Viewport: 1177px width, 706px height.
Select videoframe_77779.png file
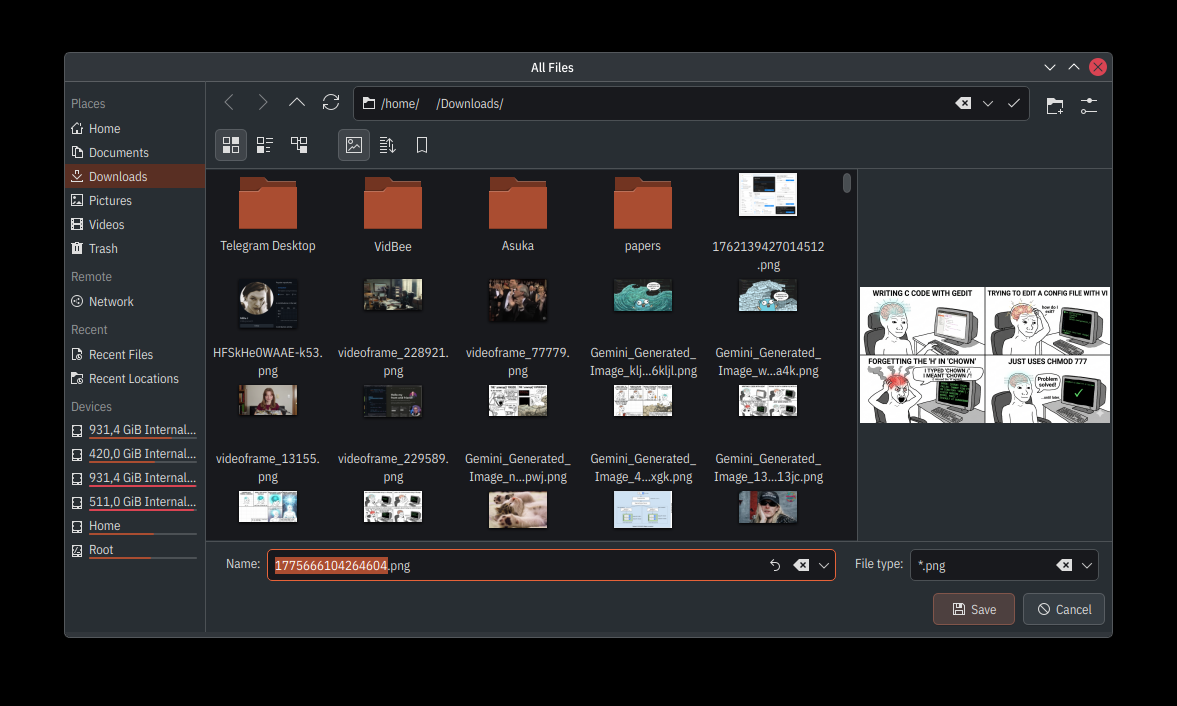[518, 329]
